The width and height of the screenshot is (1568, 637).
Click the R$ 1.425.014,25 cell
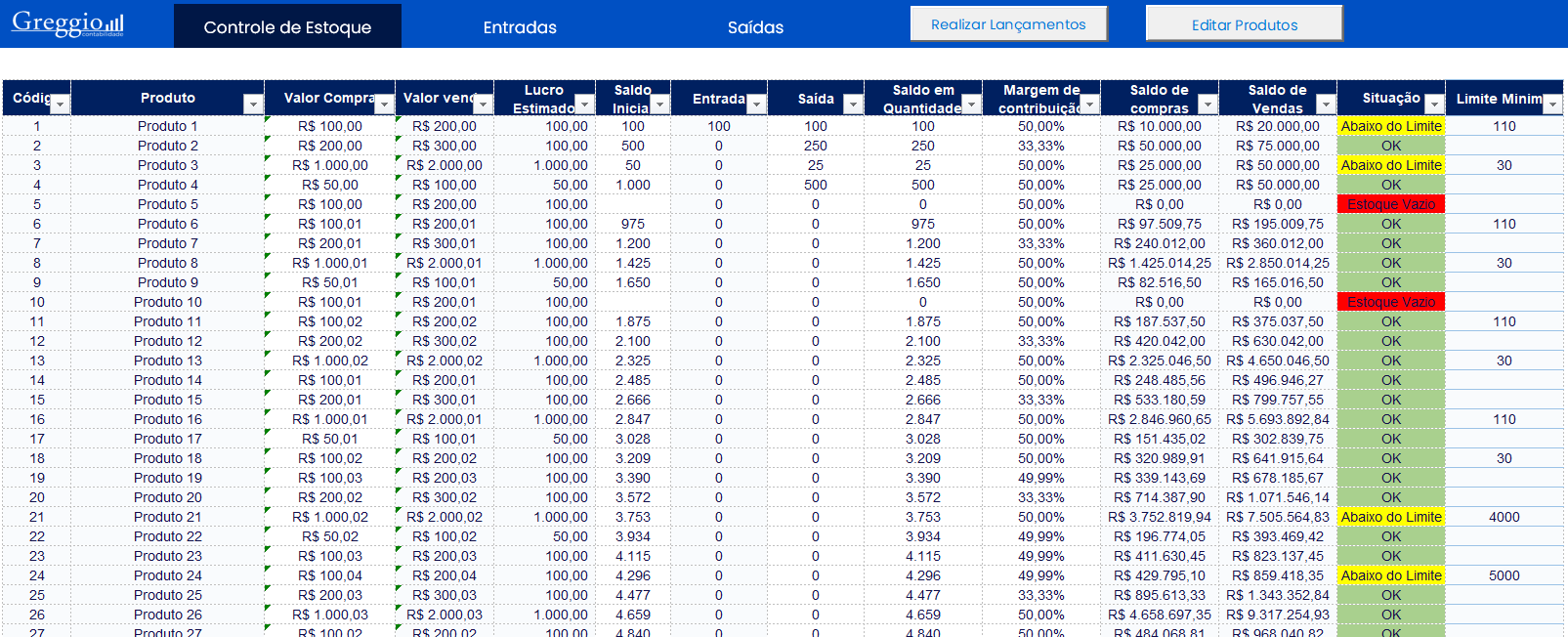click(1160, 263)
